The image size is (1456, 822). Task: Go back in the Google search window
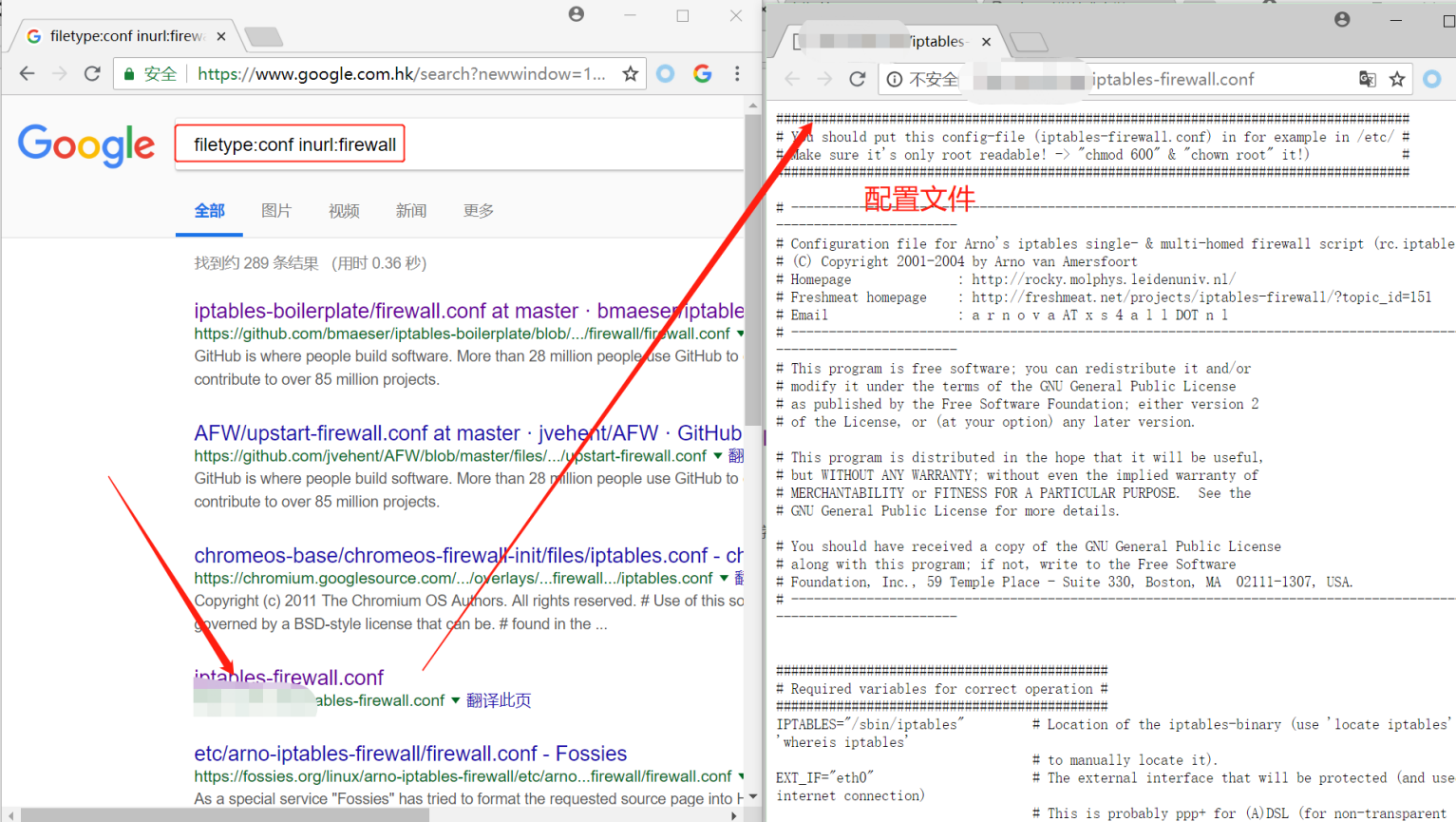pos(28,74)
